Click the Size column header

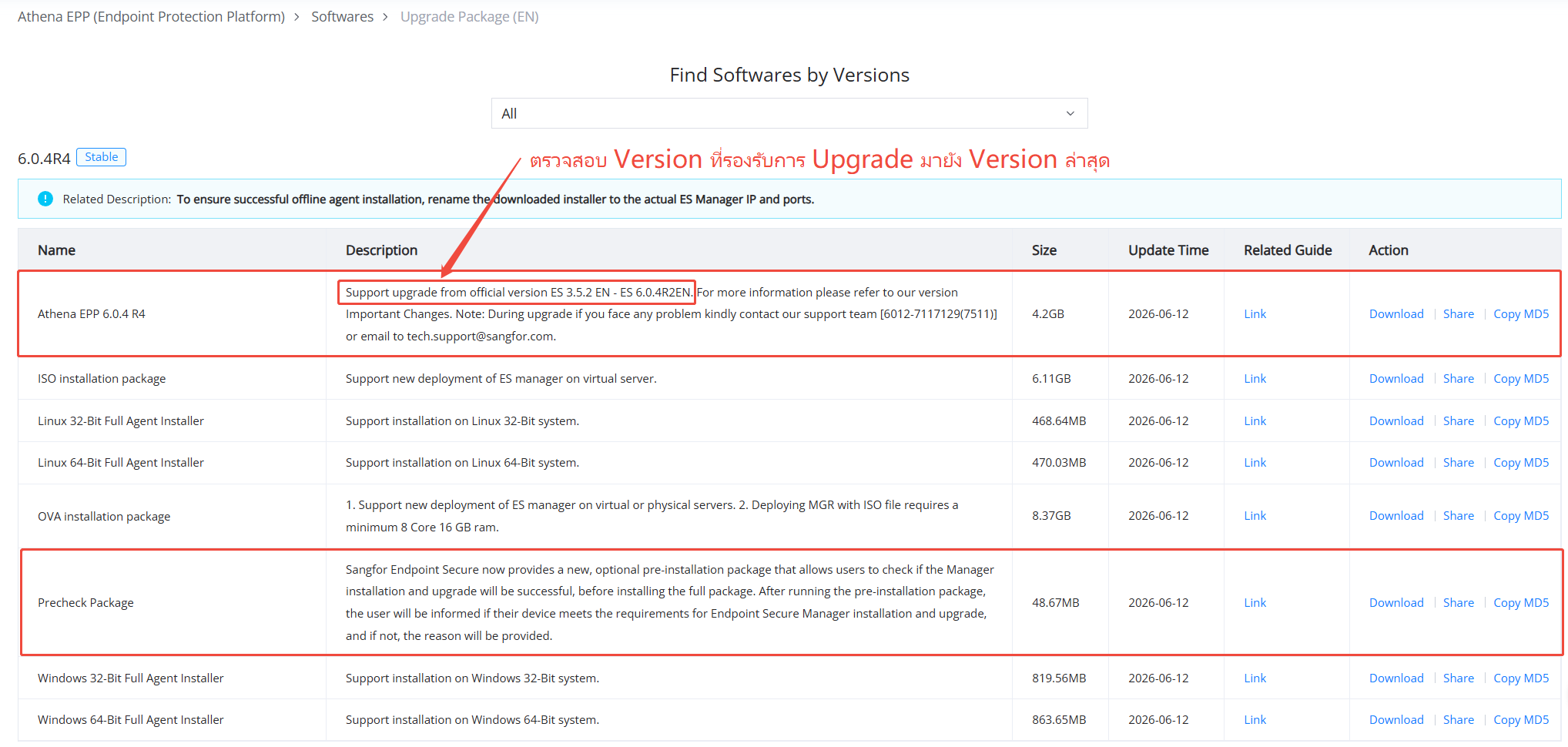tap(1044, 250)
